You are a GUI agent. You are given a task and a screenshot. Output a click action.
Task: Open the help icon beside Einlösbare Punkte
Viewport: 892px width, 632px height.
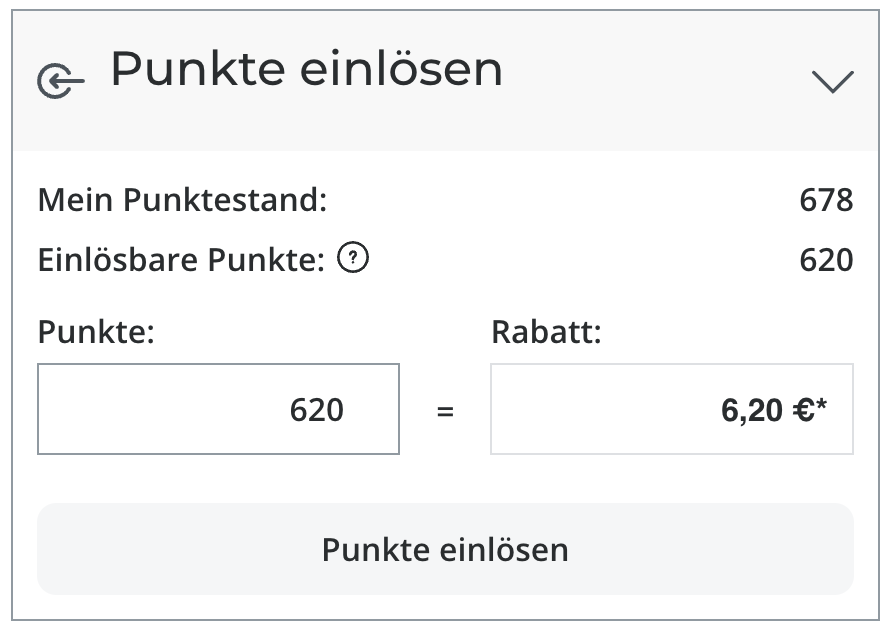[x=353, y=260]
